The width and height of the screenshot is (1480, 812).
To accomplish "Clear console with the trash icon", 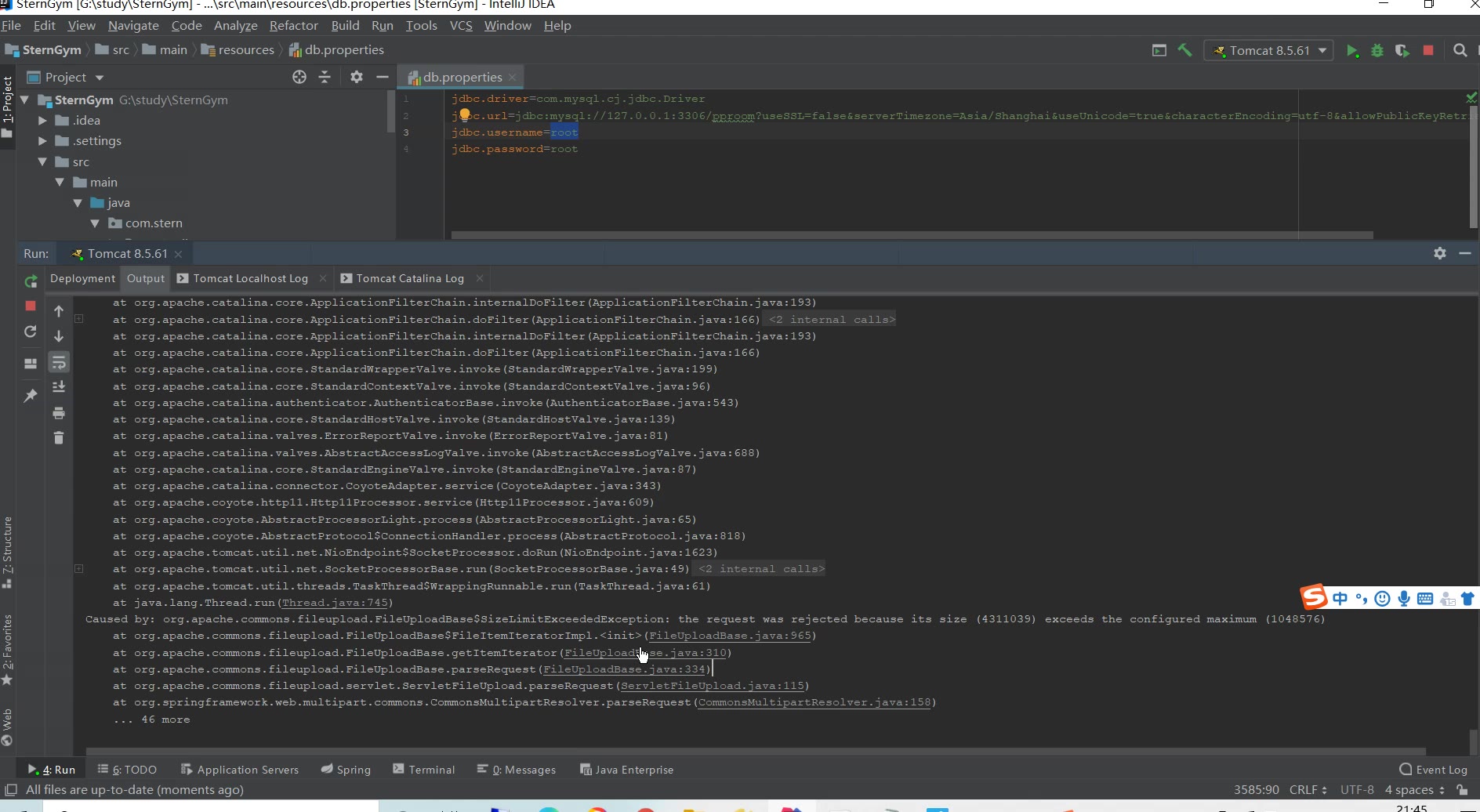I will point(59,437).
